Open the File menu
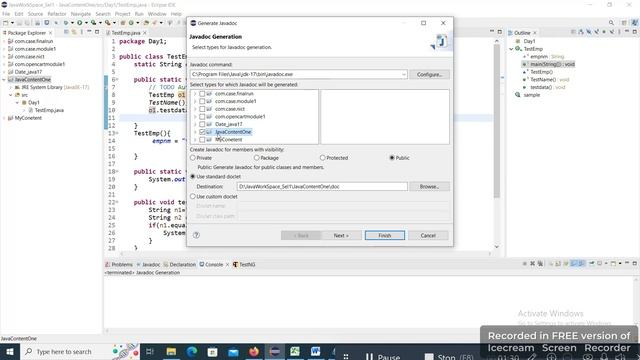 click(6, 14)
